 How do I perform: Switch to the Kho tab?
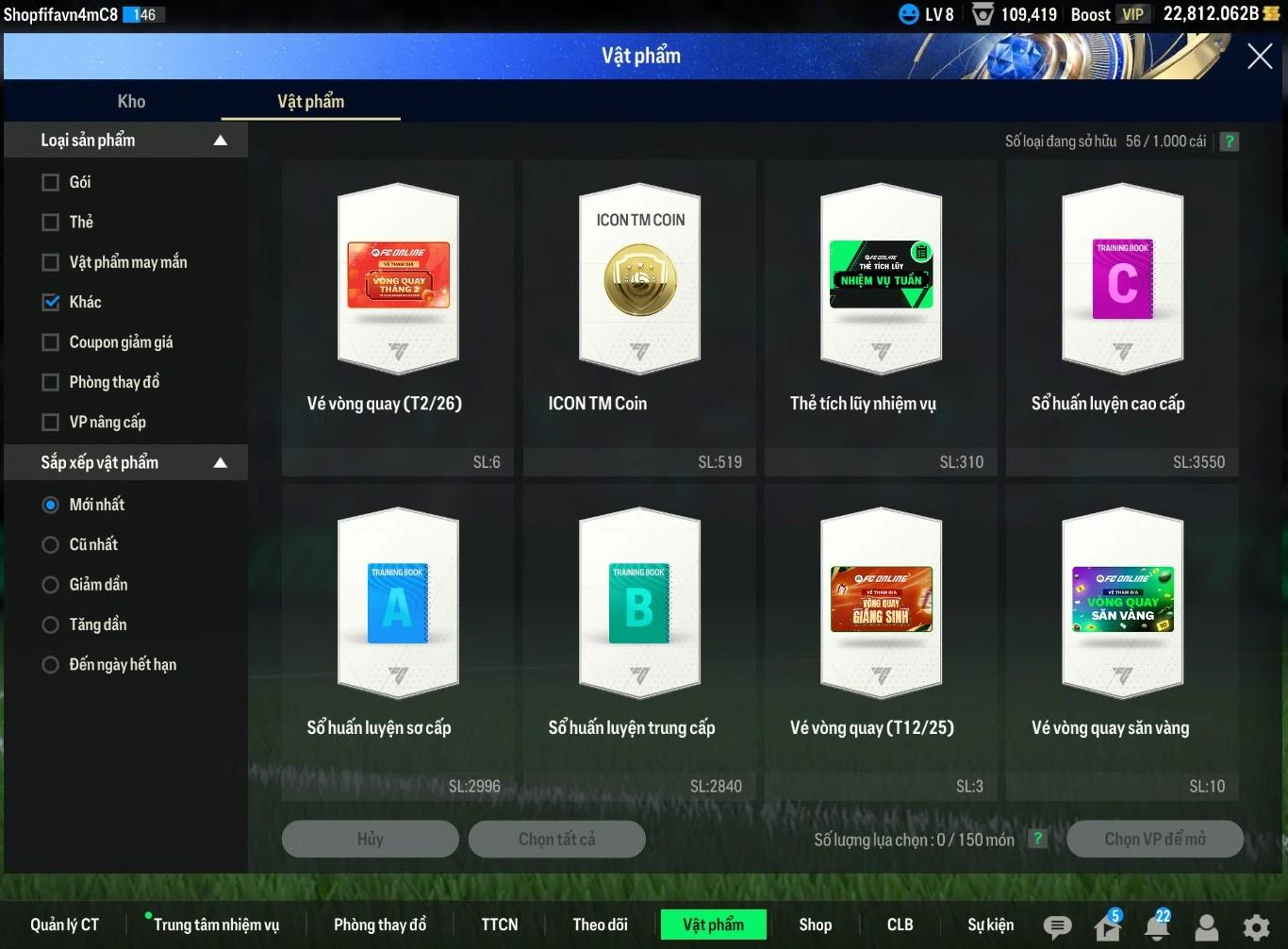pos(131,101)
